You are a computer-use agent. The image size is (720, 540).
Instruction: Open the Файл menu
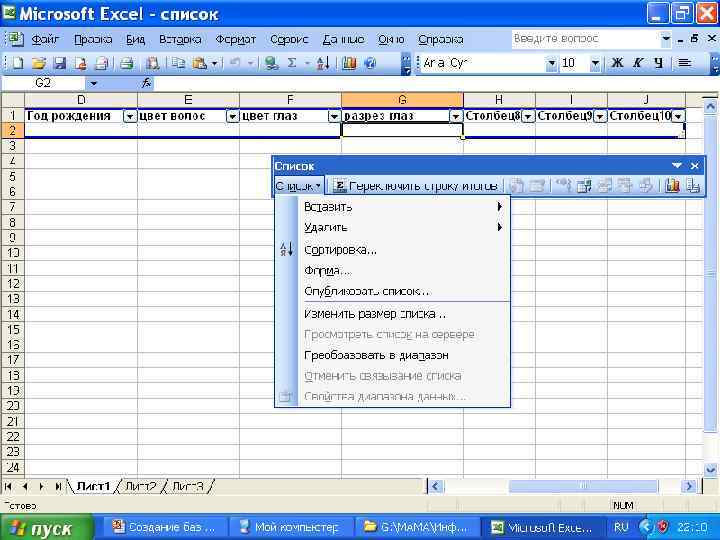click(x=45, y=40)
